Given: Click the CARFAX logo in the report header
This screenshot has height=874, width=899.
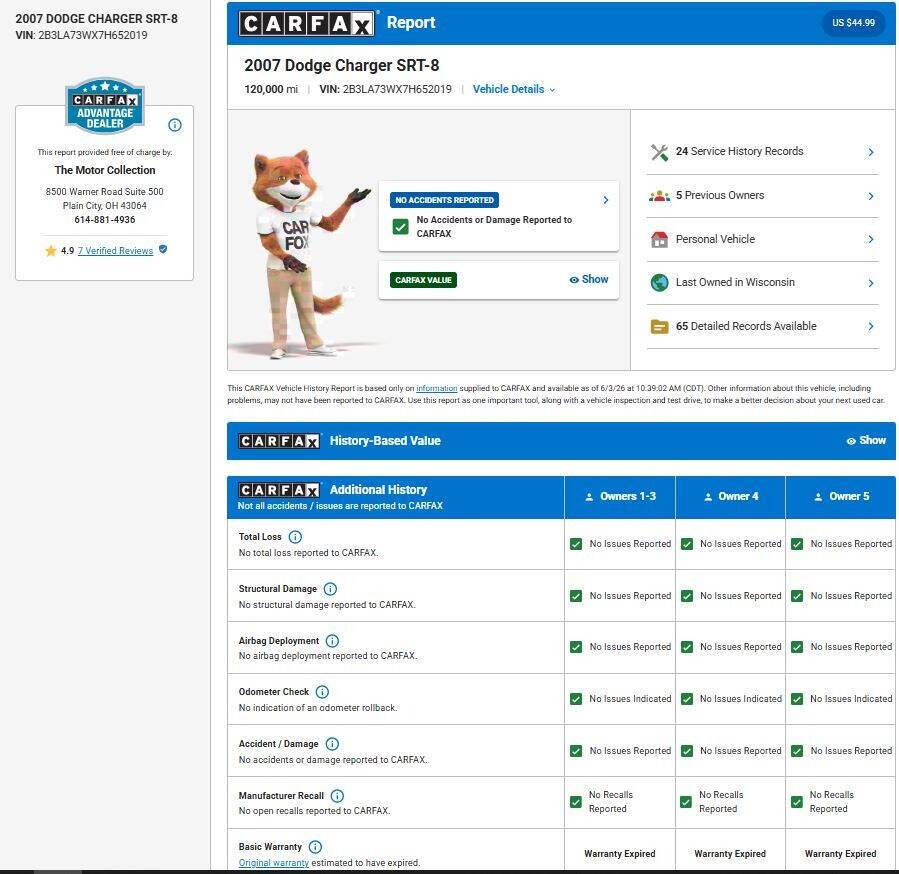Looking at the screenshot, I should (307, 24).
